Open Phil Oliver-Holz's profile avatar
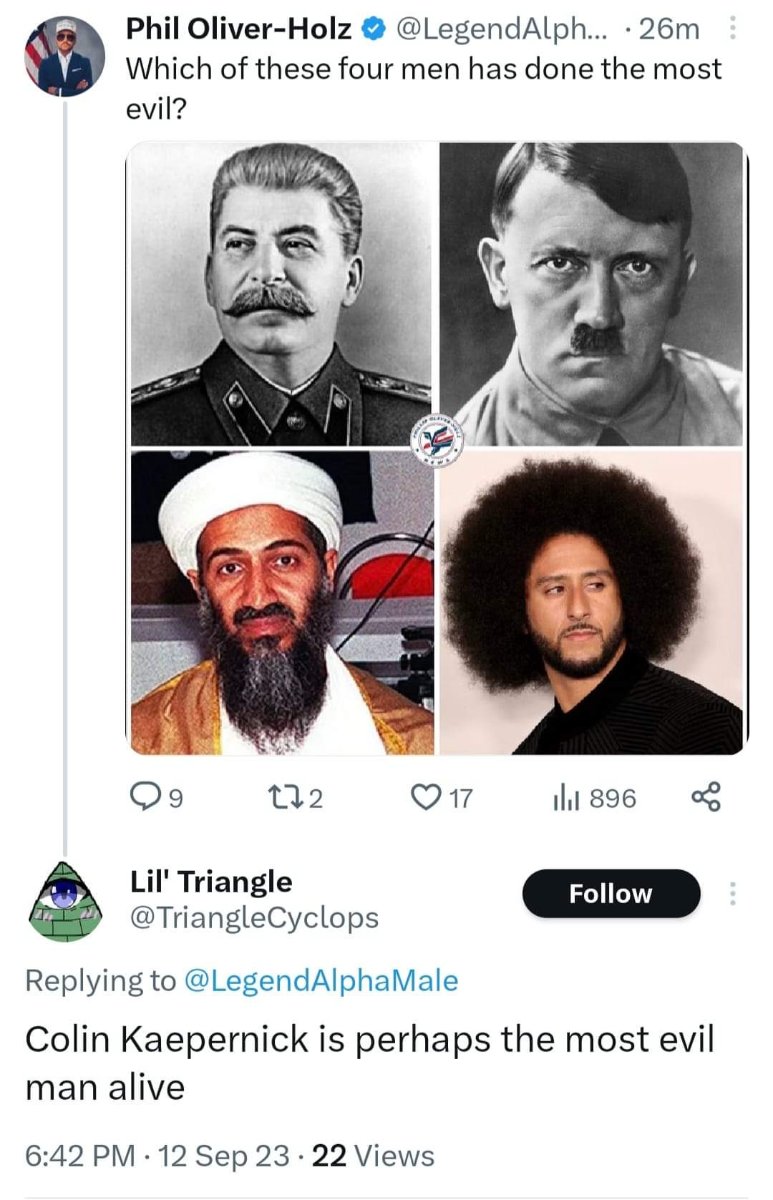The image size is (773, 1200). tap(64, 56)
